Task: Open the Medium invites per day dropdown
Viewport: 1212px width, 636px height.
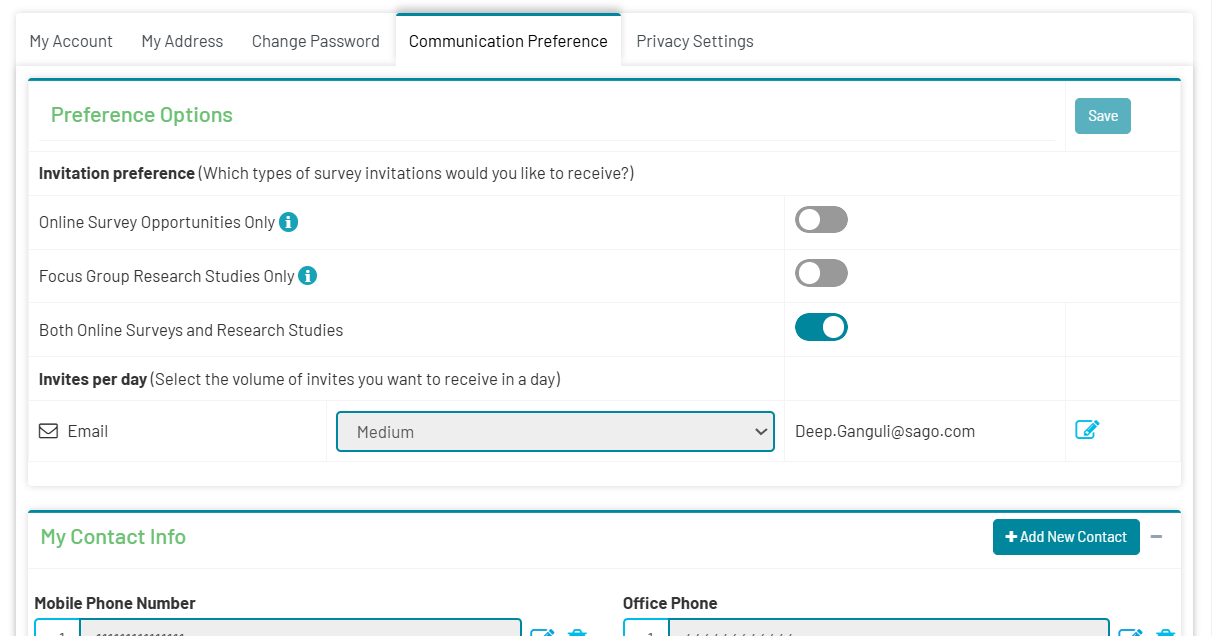Action: tap(555, 432)
